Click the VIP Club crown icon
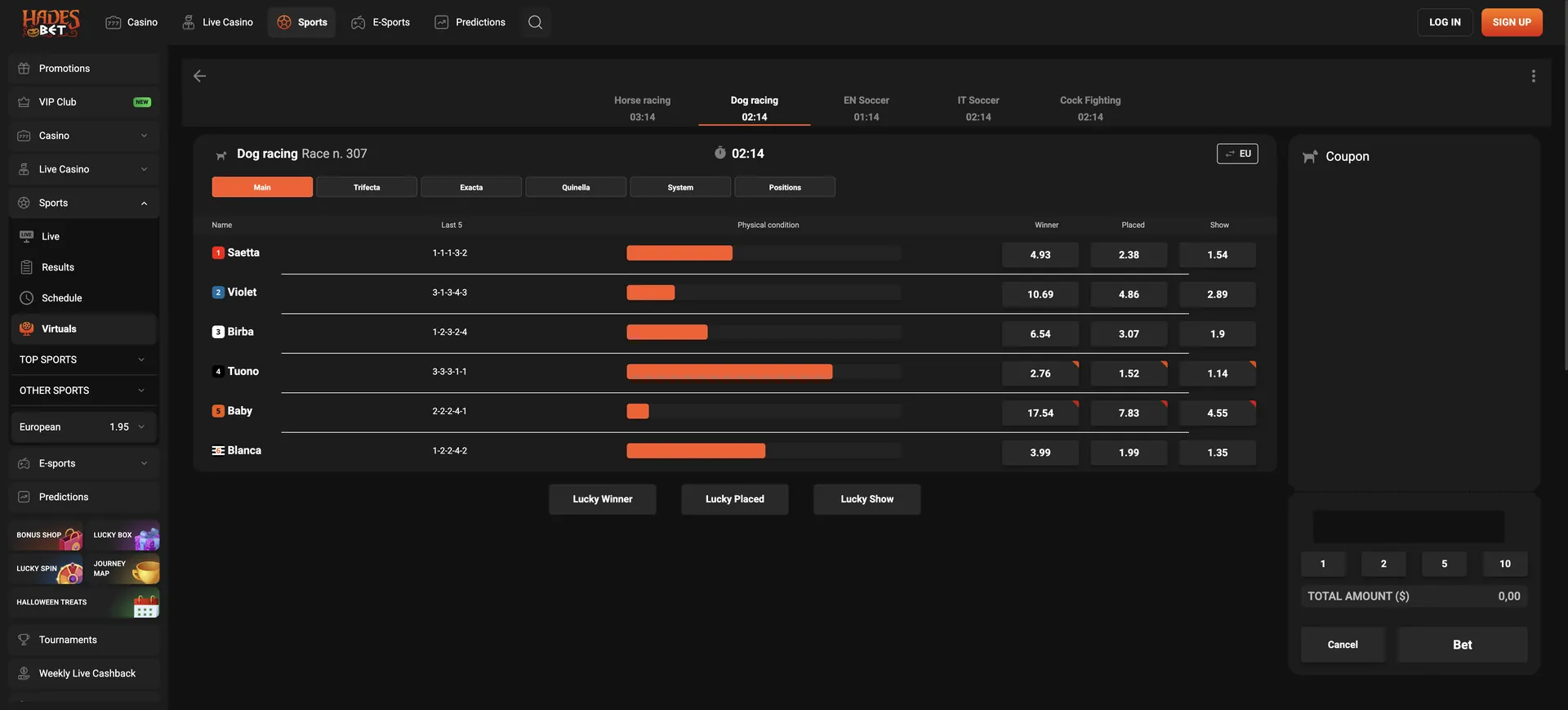 coord(24,102)
